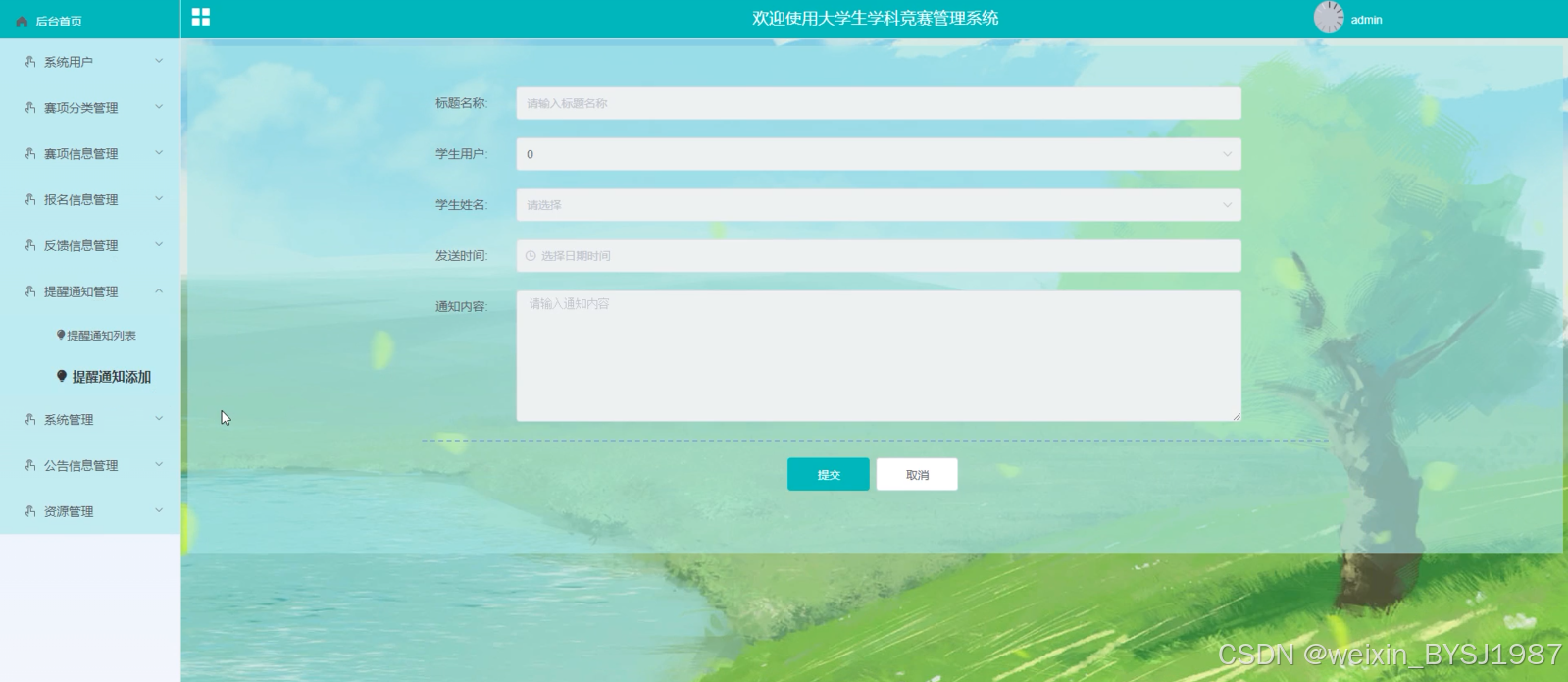Click the 系统管理 menu icon
The width and height of the screenshot is (1568, 682).
coord(30,419)
